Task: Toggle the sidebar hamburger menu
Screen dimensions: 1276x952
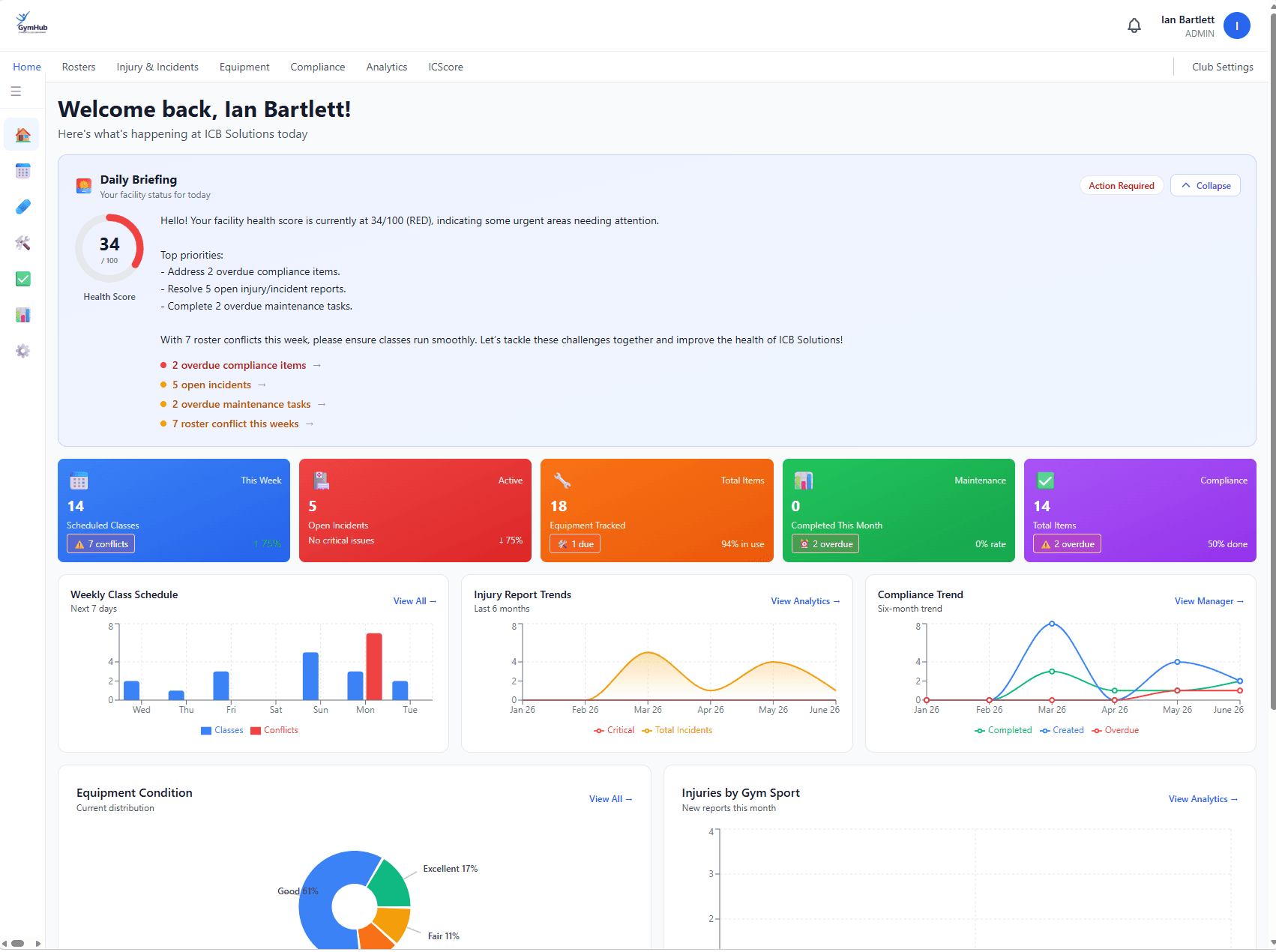Action: (x=16, y=91)
